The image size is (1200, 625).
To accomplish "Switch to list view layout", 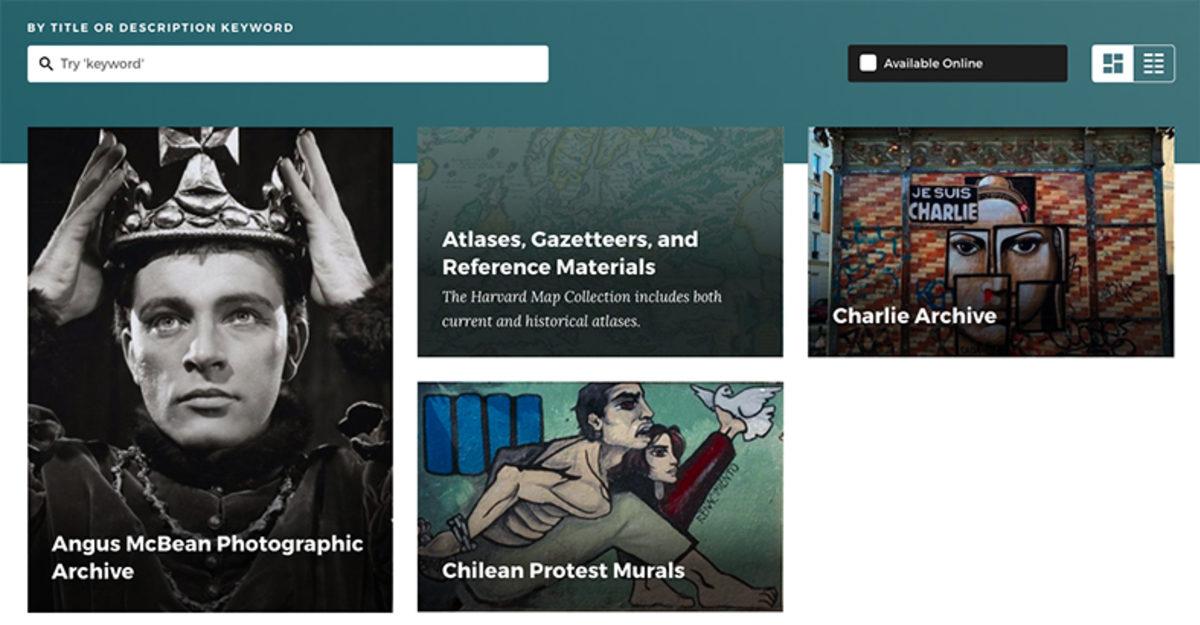I will point(1154,64).
